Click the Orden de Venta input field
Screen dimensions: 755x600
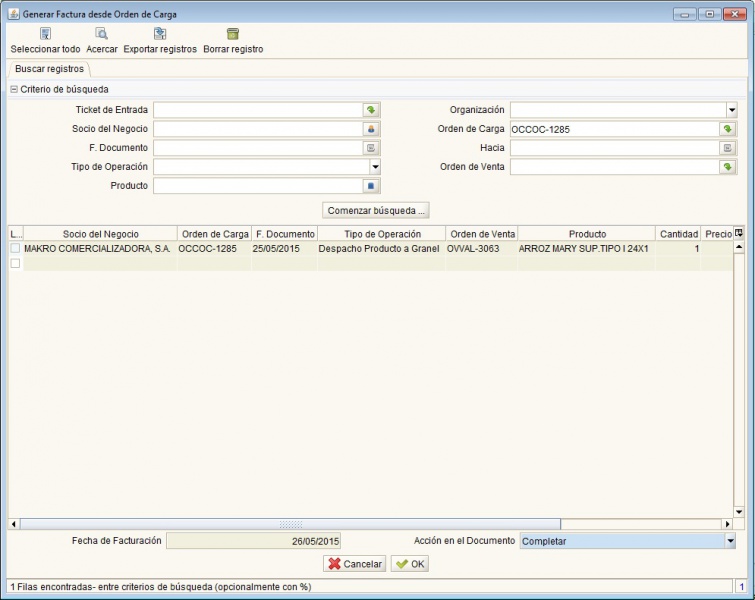[x=615, y=167]
